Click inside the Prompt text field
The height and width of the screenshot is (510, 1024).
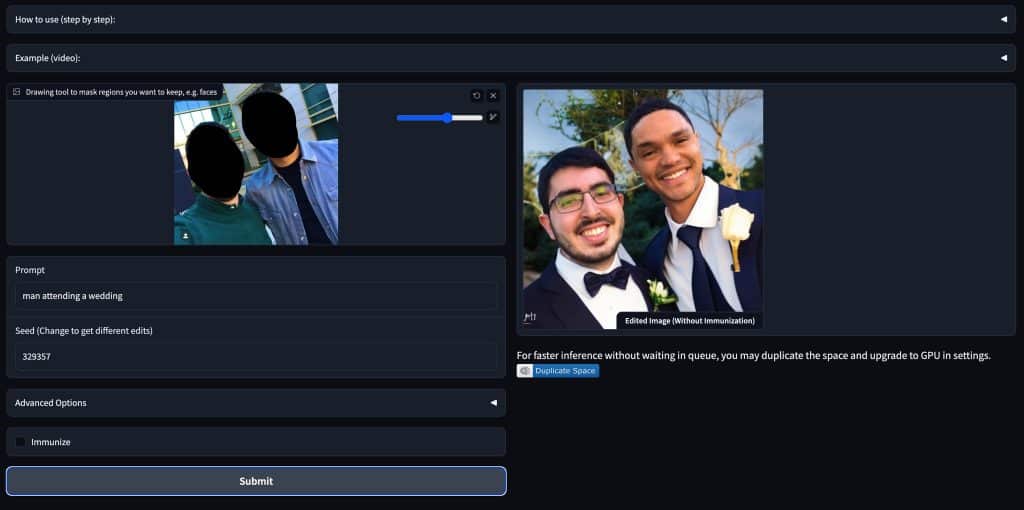click(x=256, y=296)
